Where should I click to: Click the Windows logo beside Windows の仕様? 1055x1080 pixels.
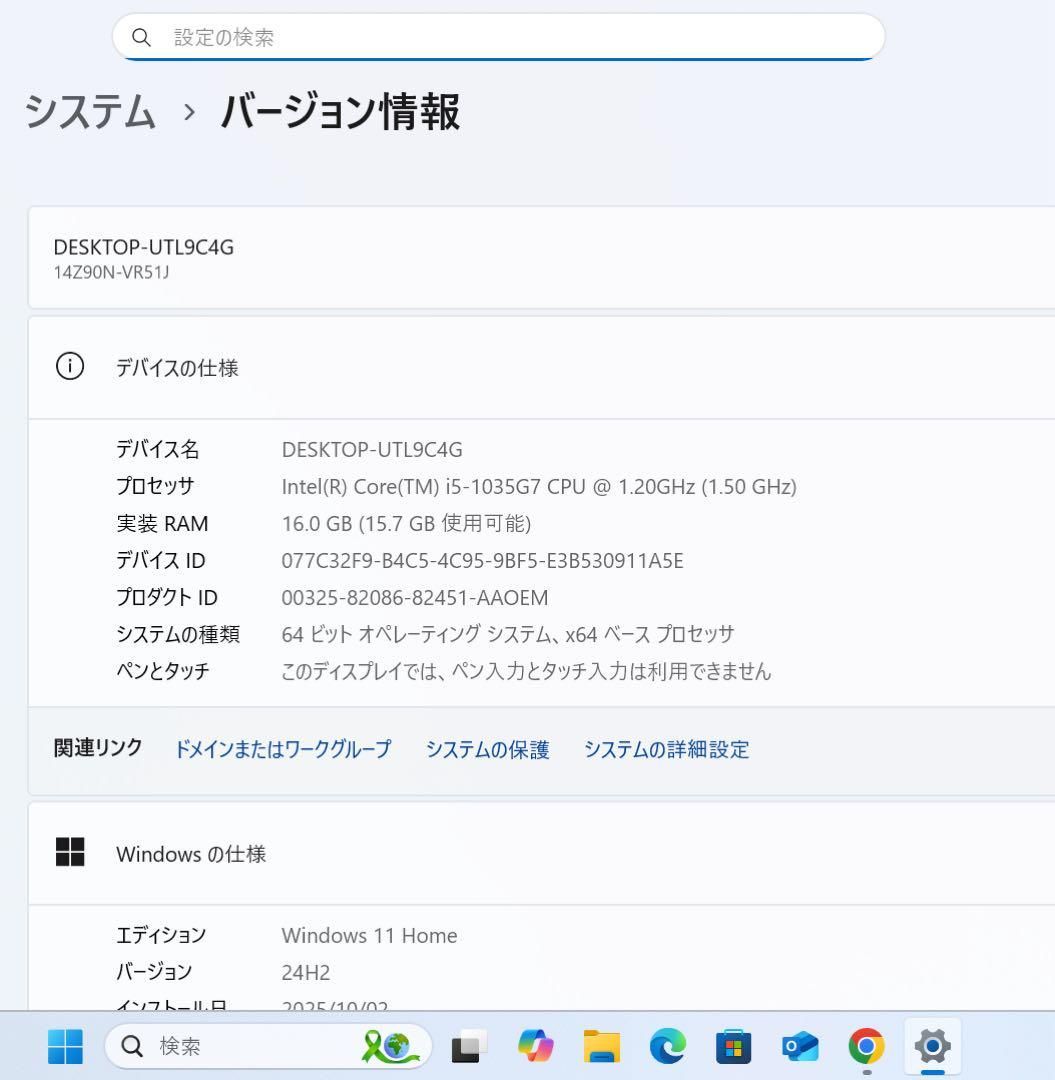[x=70, y=852]
